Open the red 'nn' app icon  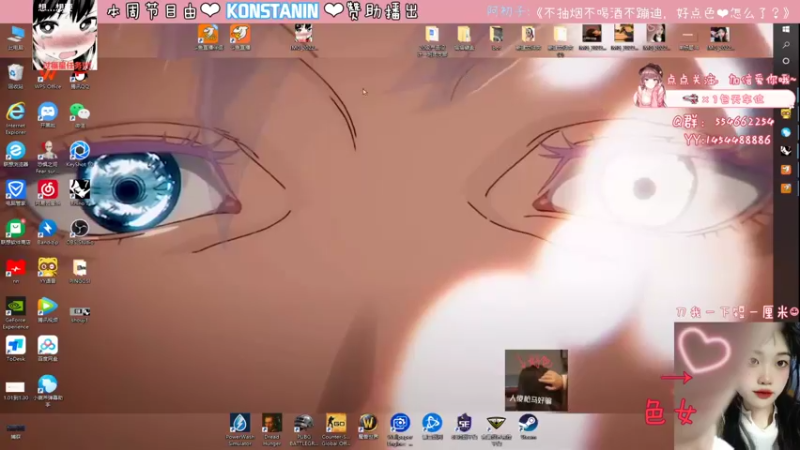15,270
